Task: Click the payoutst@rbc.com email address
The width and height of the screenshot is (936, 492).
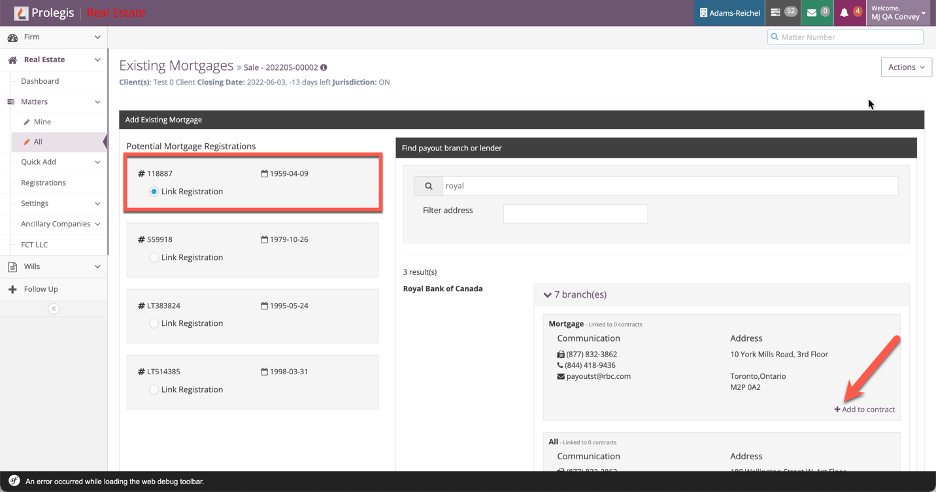Action: click(x=599, y=376)
